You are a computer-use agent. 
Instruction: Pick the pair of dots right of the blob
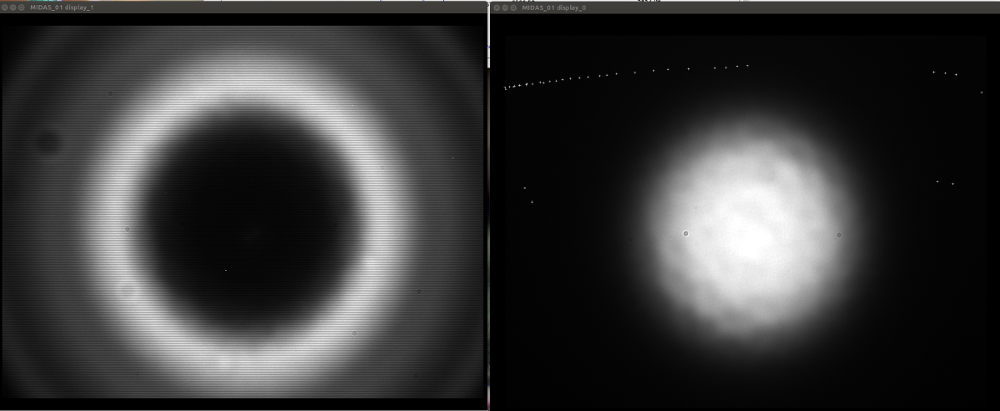(x=945, y=182)
